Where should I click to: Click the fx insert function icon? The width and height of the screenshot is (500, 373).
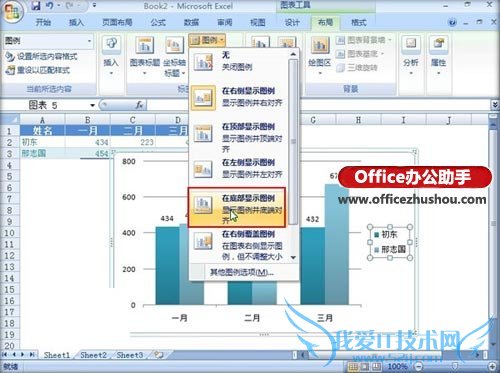coord(139,105)
